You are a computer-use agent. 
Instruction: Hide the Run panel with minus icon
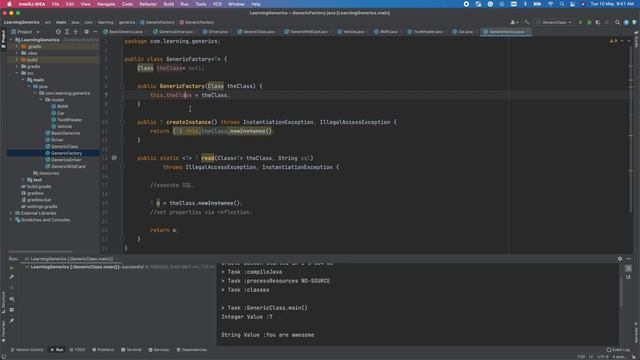point(629,259)
